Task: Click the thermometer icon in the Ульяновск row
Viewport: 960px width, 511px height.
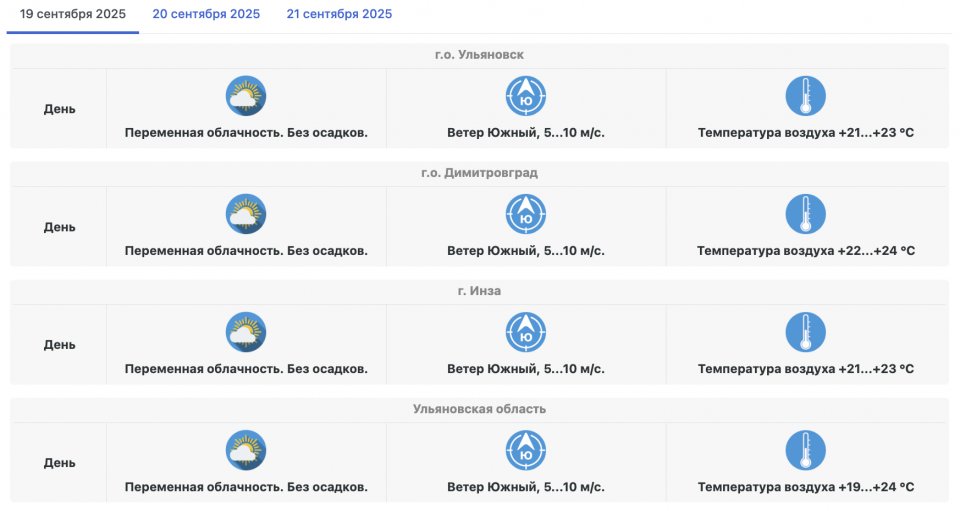Action: click(805, 96)
